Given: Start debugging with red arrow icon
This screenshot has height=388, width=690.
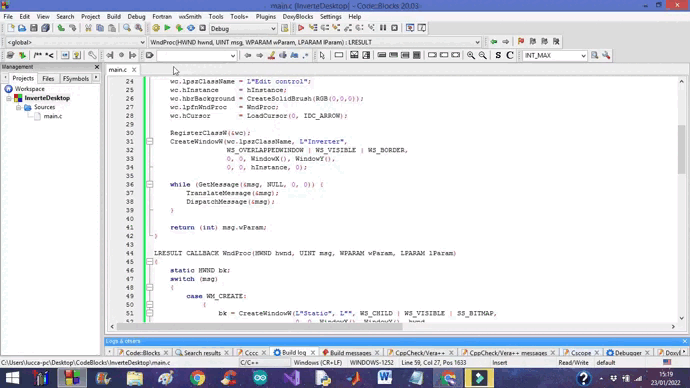Looking at the screenshot, I should click(301, 28).
